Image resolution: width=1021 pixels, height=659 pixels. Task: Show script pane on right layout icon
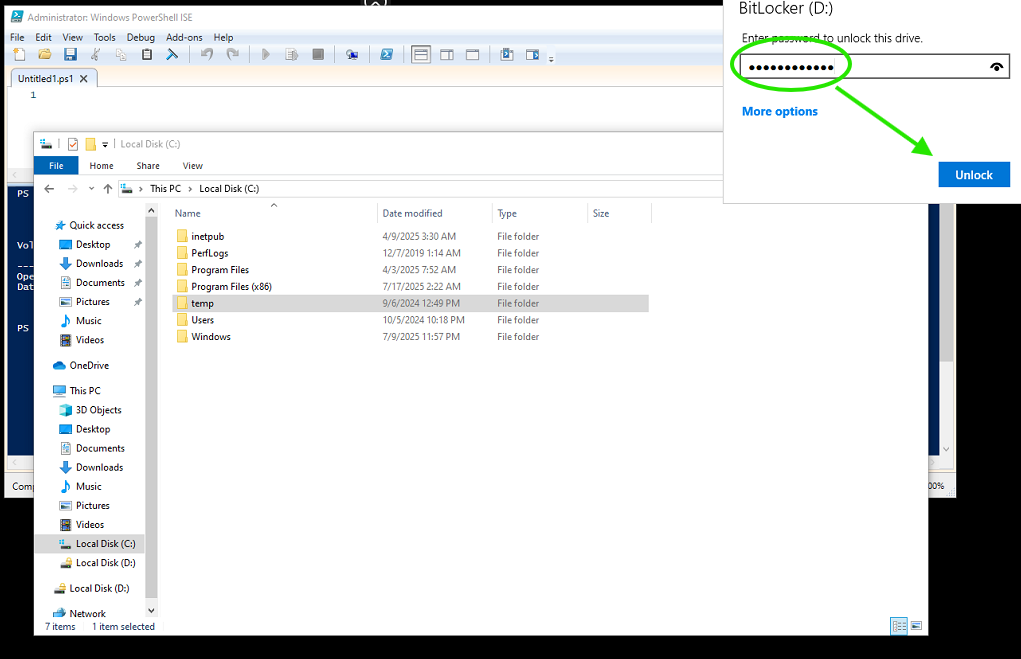pyautogui.click(x=447, y=55)
